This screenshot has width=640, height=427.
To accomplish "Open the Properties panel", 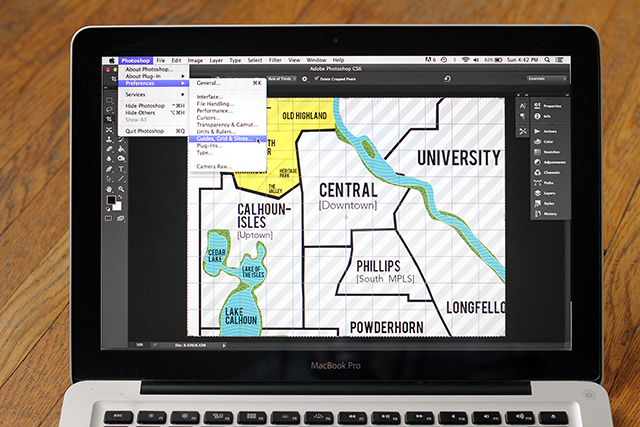I will (548, 106).
